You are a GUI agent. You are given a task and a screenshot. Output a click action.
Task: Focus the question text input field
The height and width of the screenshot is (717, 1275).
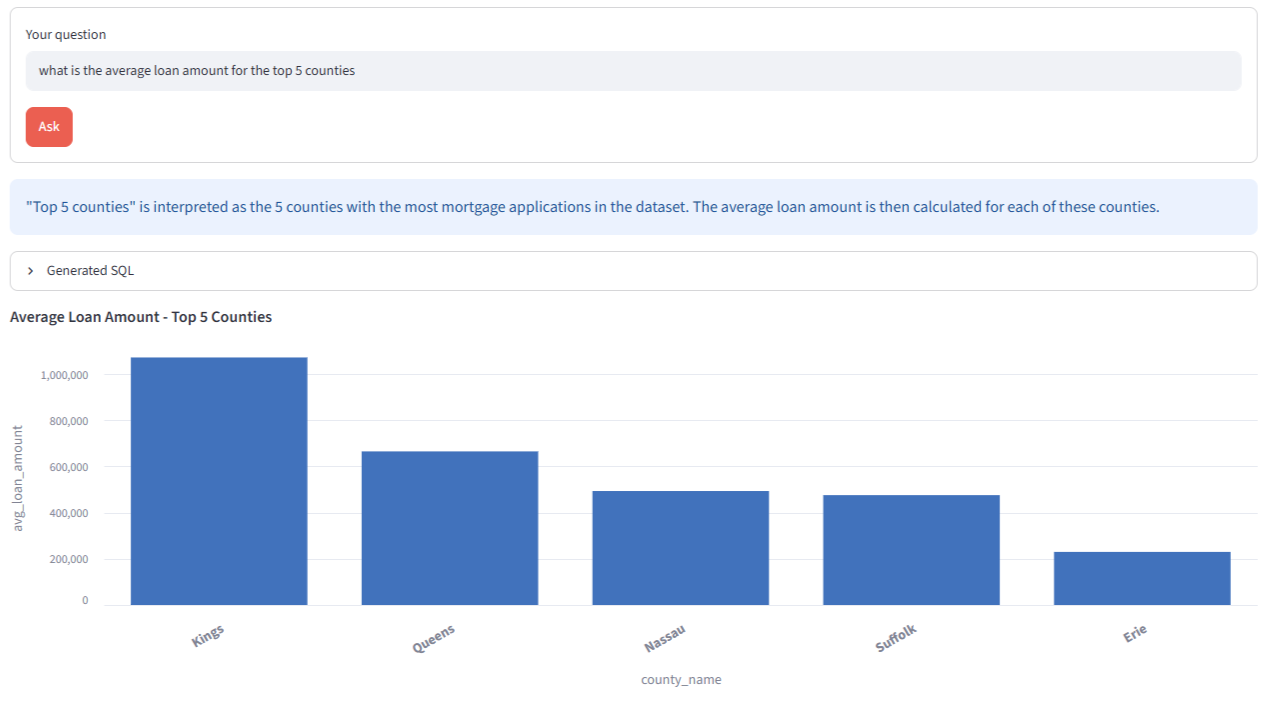(x=633, y=71)
